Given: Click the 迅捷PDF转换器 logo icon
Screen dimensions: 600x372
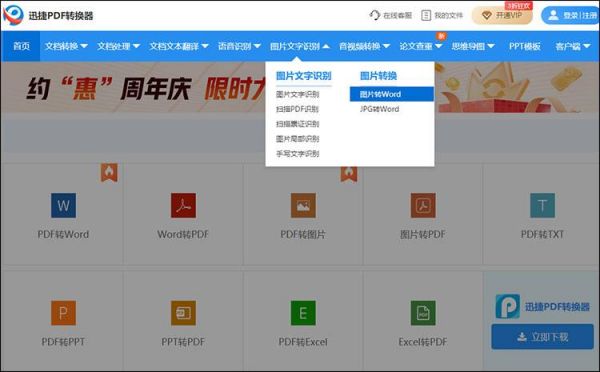Looking at the screenshot, I should tap(13, 15).
